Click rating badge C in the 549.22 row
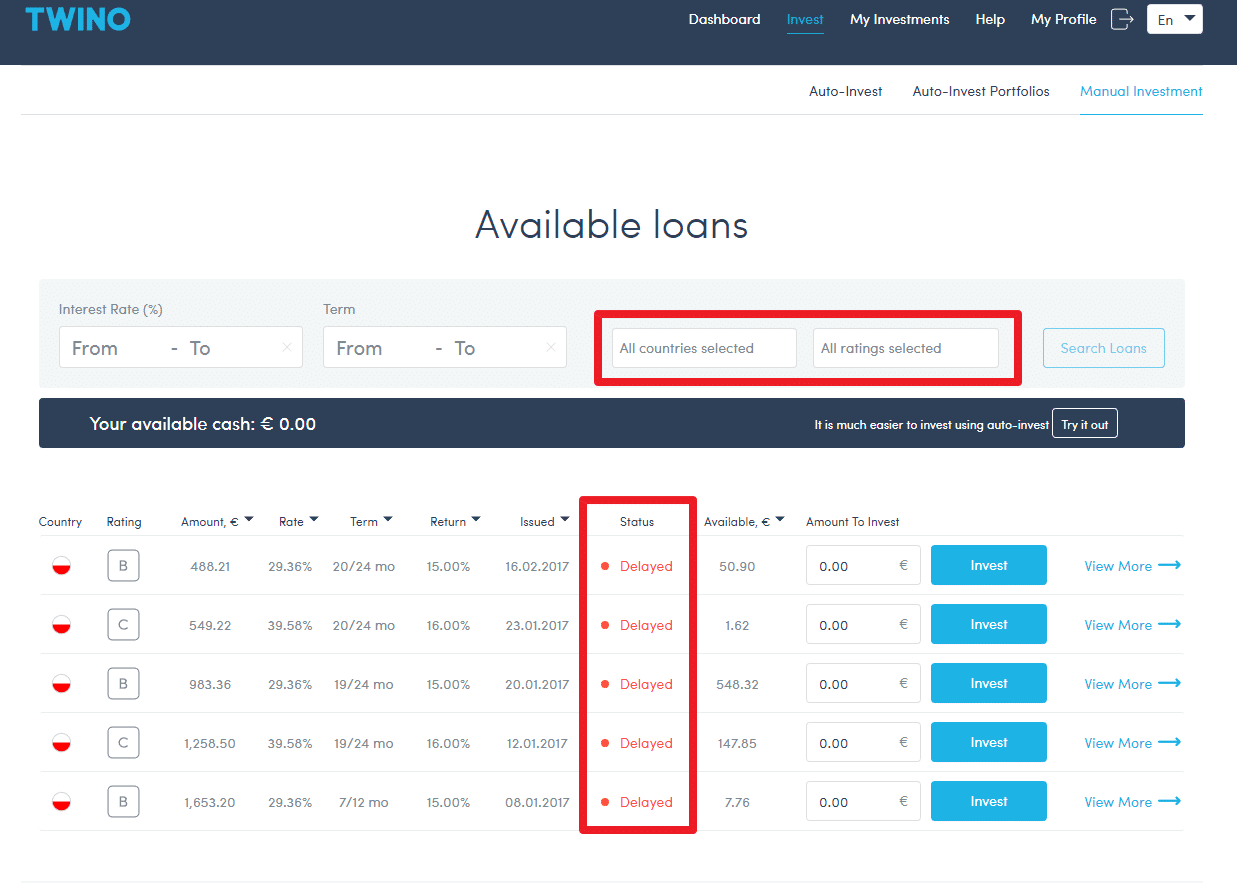Image resolution: width=1237 pixels, height=883 pixels. click(x=123, y=625)
